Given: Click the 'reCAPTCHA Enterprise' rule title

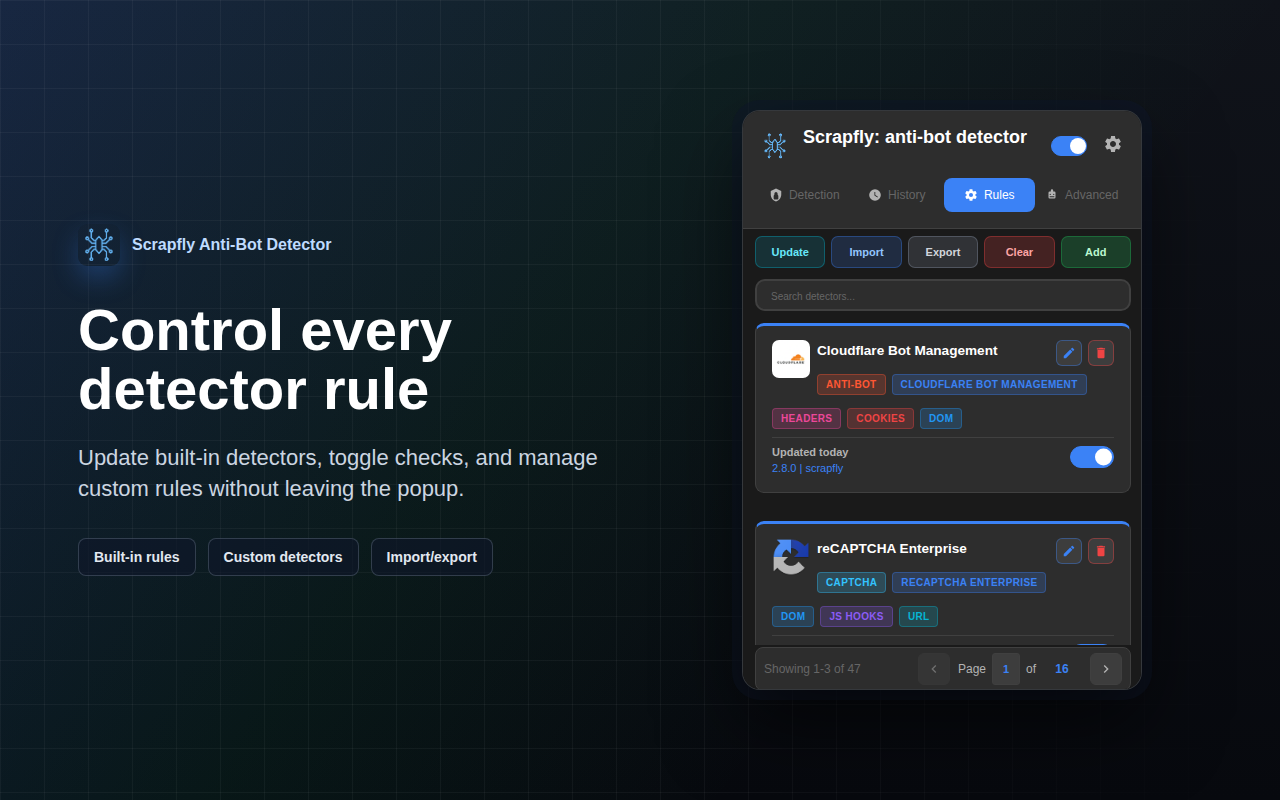Looking at the screenshot, I should click(892, 549).
